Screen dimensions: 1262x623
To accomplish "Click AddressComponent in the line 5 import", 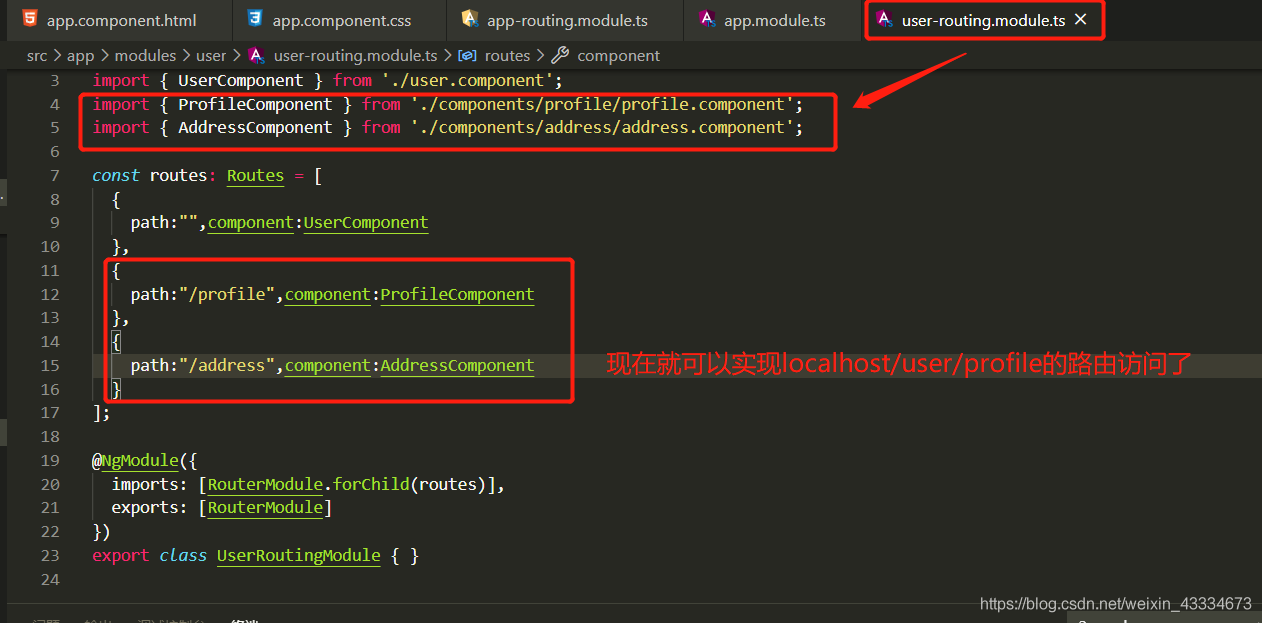I will pos(255,128).
